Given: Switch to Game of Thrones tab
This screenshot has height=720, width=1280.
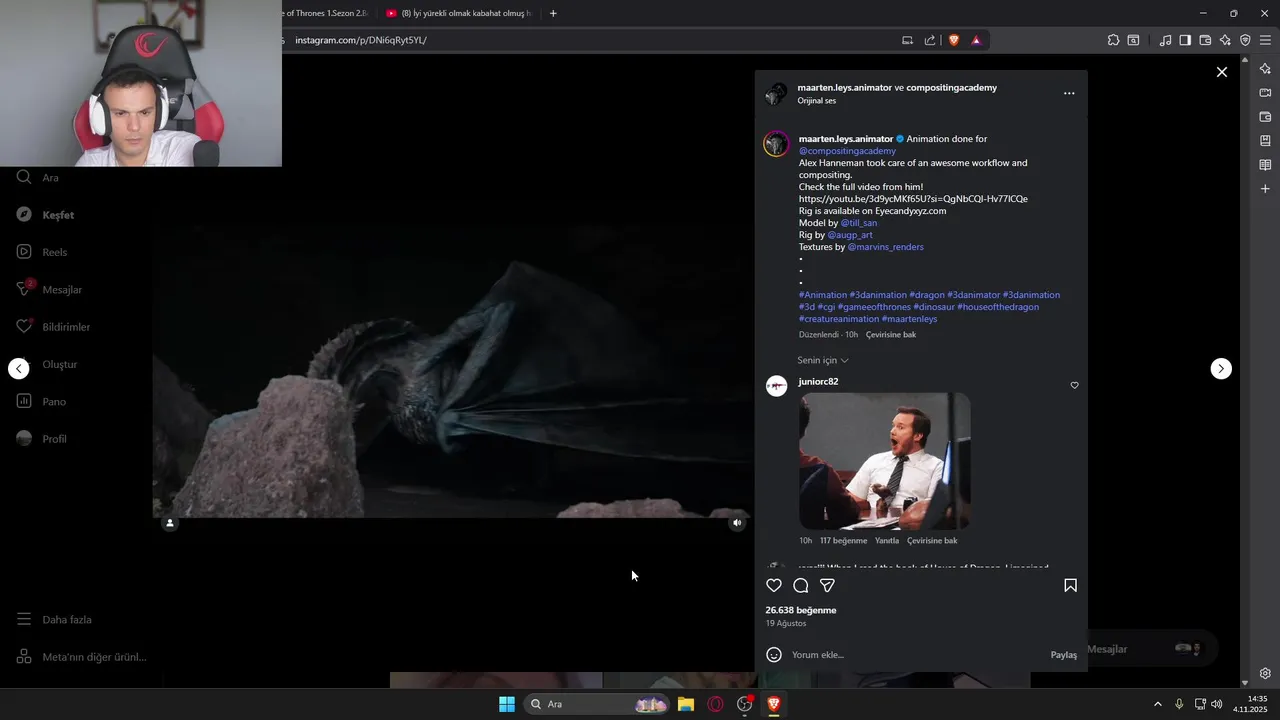Looking at the screenshot, I should pyautogui.click(x=325, y=13).
